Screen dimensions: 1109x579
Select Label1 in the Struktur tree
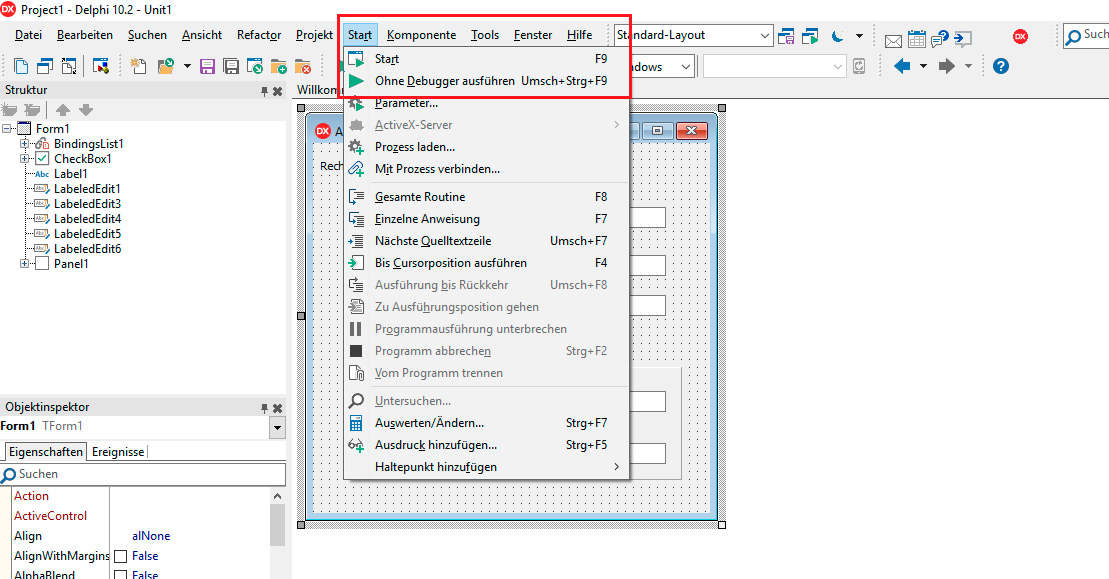click(x=71, y=174)
